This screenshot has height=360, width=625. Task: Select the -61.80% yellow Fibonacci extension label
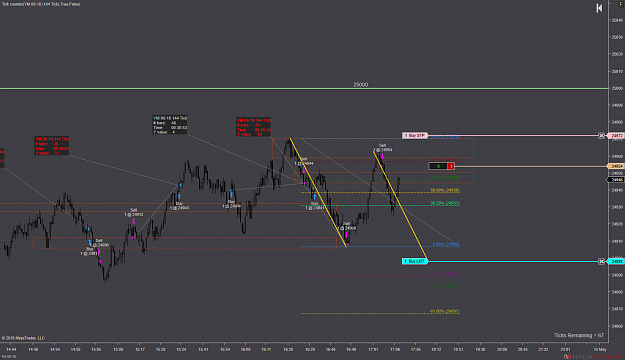pyautogui.click(x=444, y=311)
